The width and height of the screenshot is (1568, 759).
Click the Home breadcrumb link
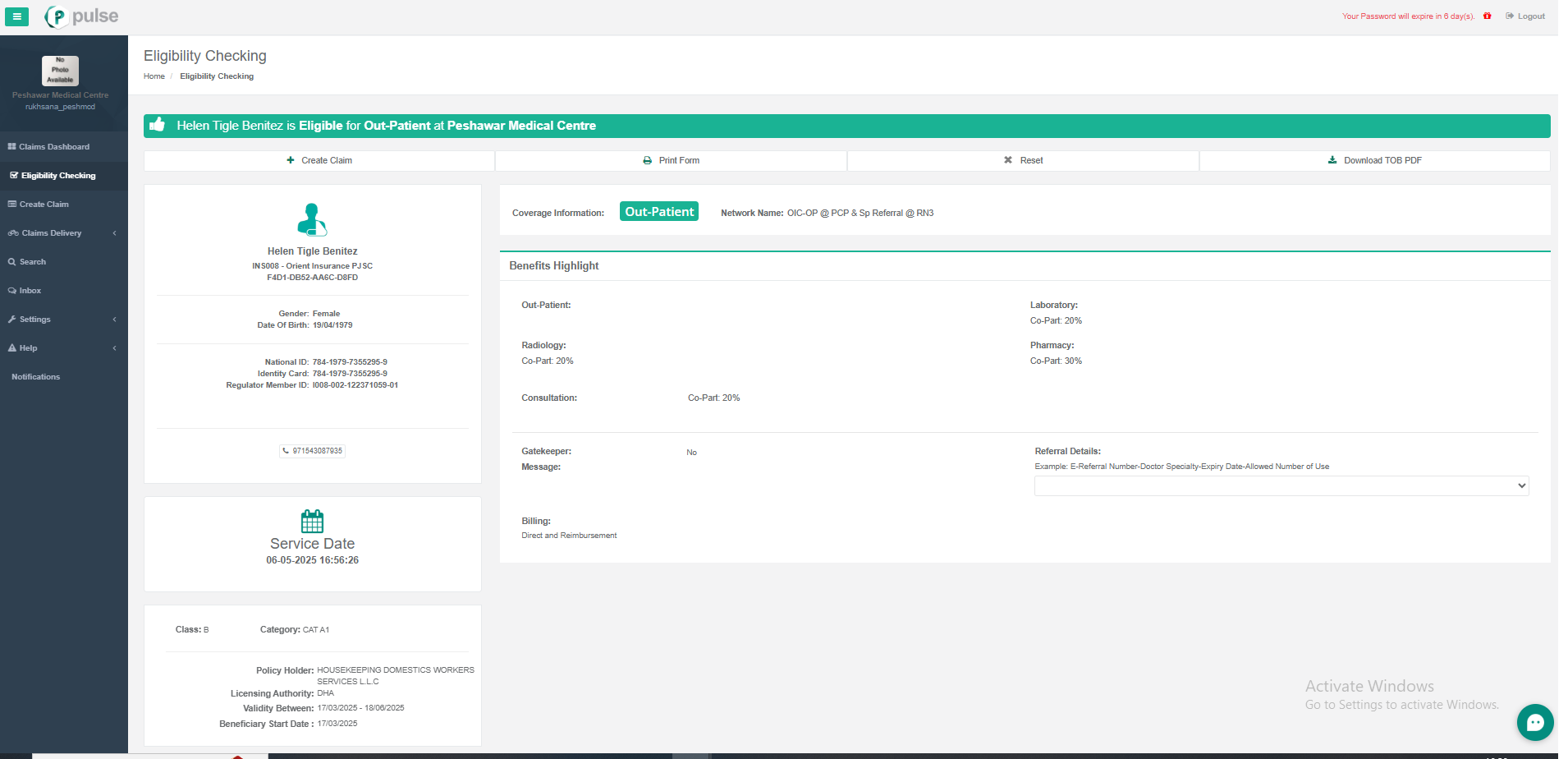[154, 76]
